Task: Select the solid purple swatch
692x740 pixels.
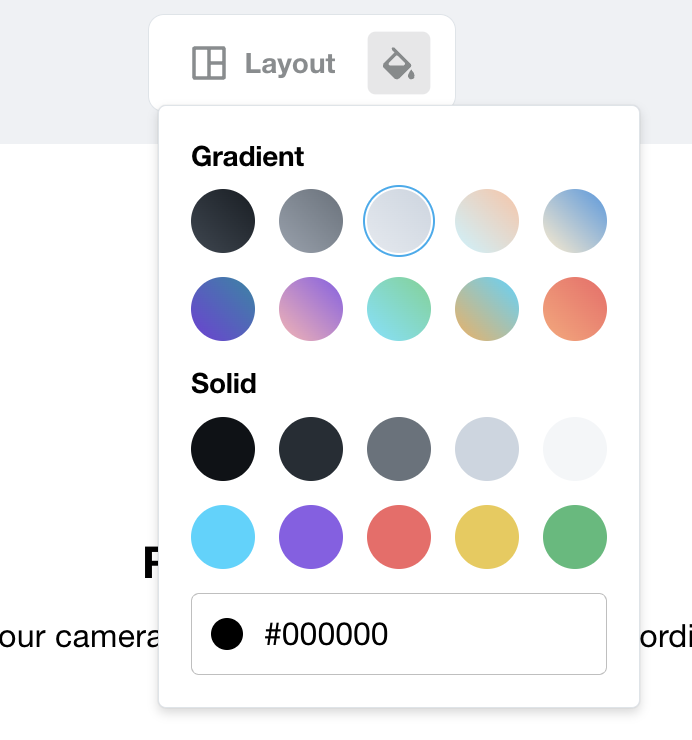Action: [x=311, y=537]
